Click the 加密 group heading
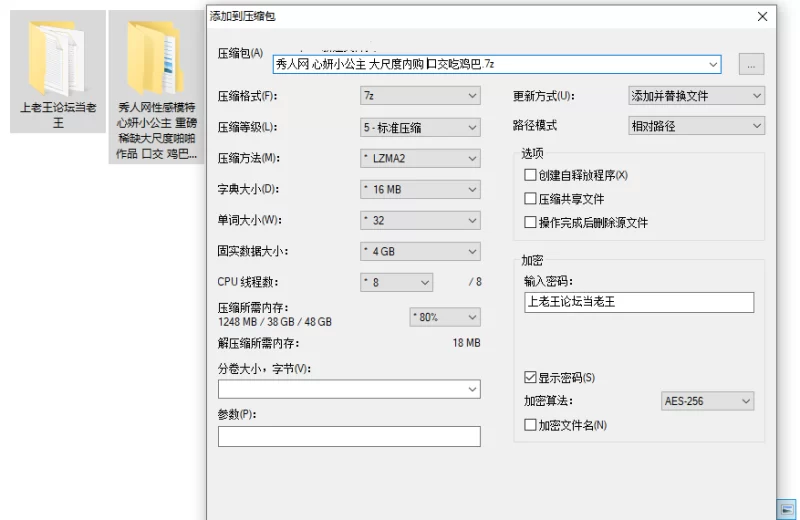Viewport: 800px width, 520px height. coord(532,260)
